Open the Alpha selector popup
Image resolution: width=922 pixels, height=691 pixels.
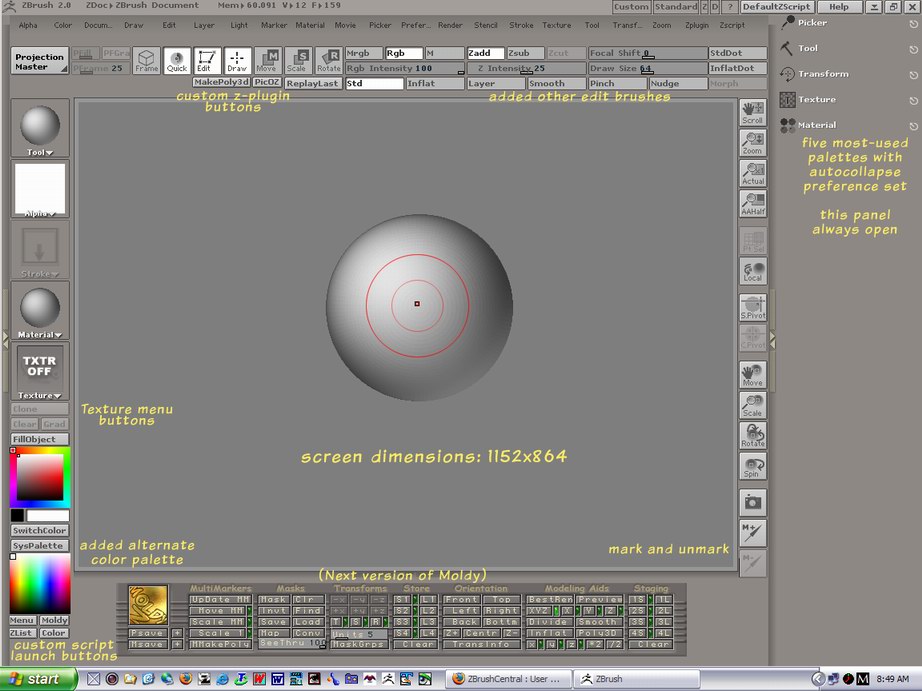click(40, 189)
